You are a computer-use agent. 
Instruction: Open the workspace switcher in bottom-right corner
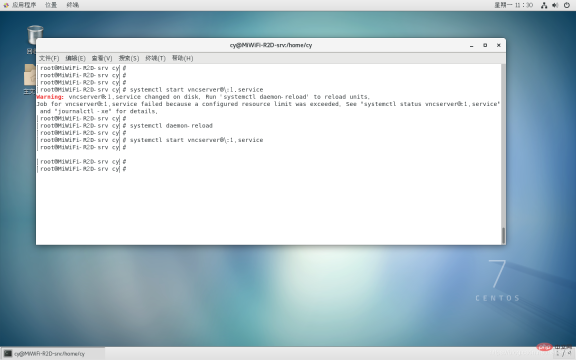coord(564,353)
